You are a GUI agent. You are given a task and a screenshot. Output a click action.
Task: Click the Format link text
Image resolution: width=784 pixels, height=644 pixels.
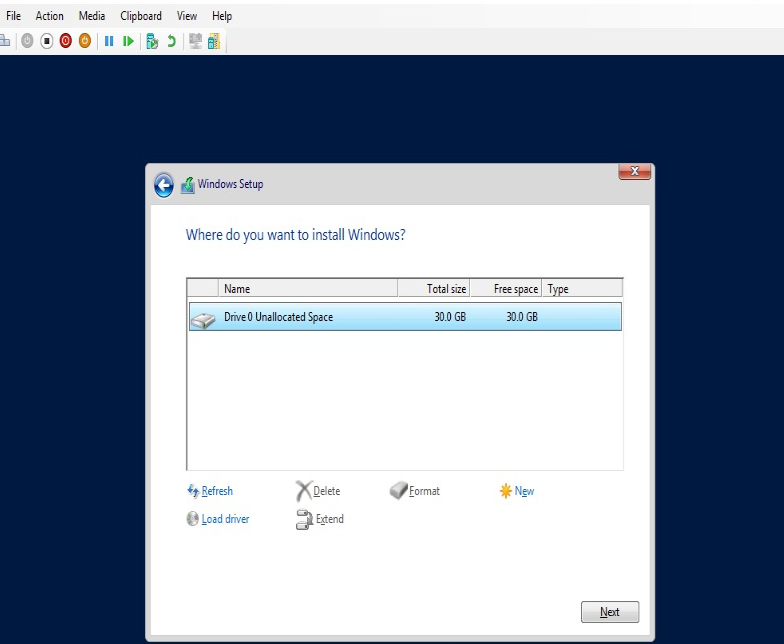(424, 491)
